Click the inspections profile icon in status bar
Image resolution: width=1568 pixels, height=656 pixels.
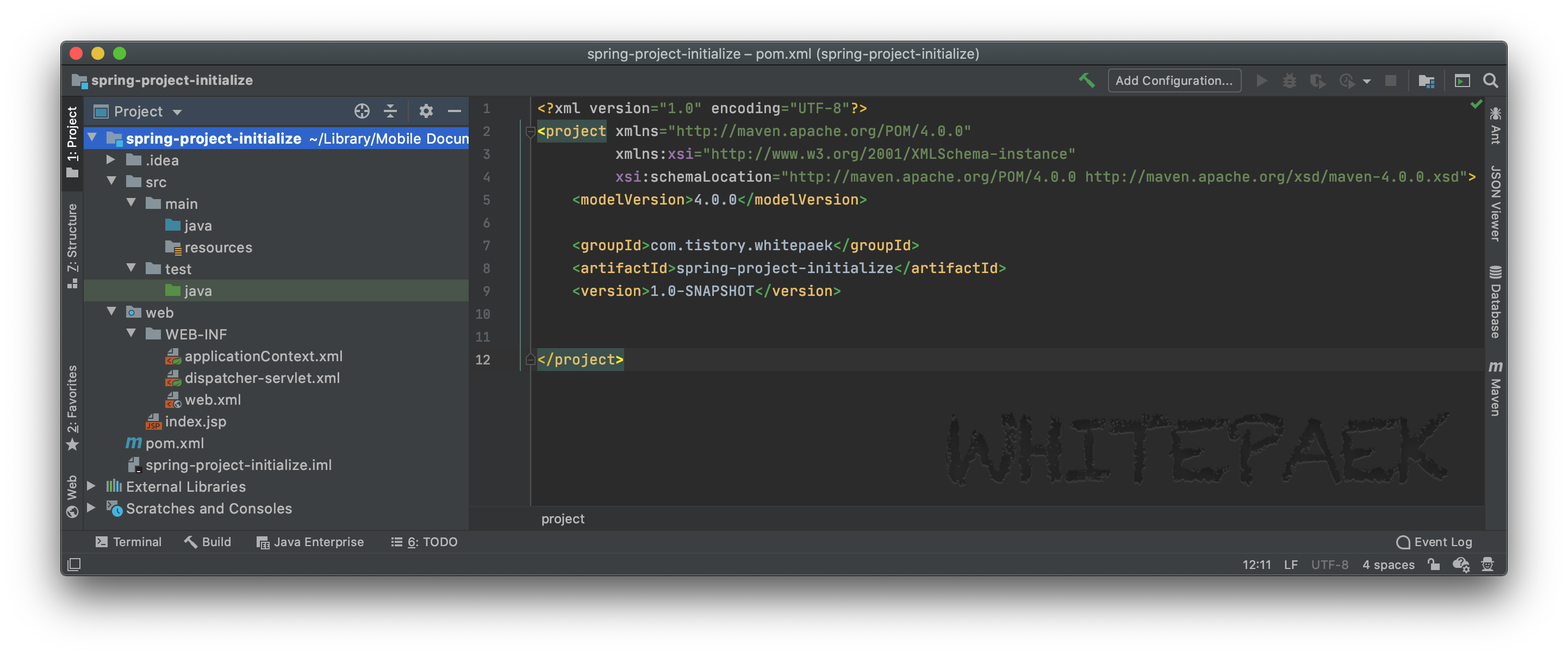point(1461,564)
